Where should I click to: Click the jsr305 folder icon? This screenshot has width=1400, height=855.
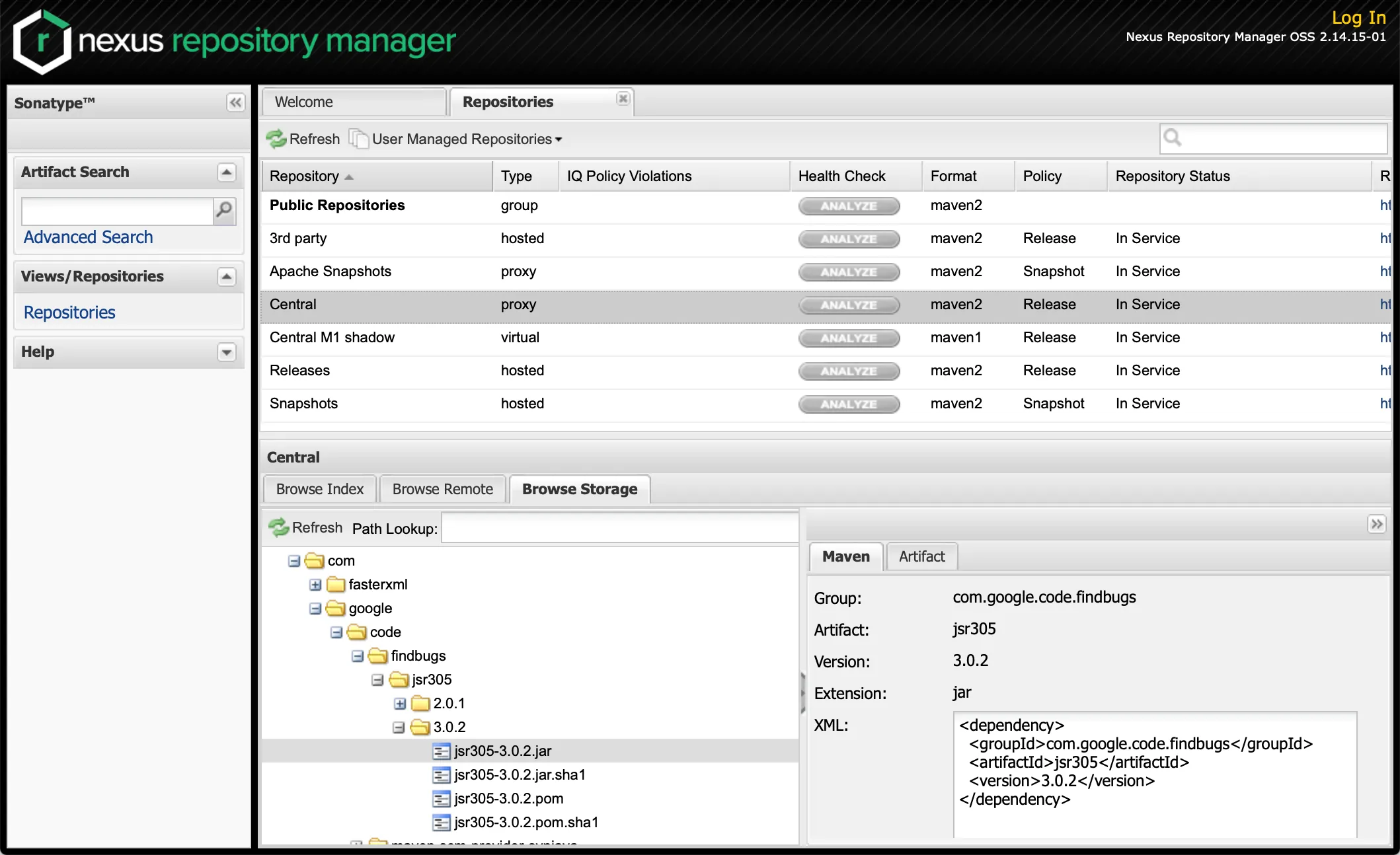399,680
